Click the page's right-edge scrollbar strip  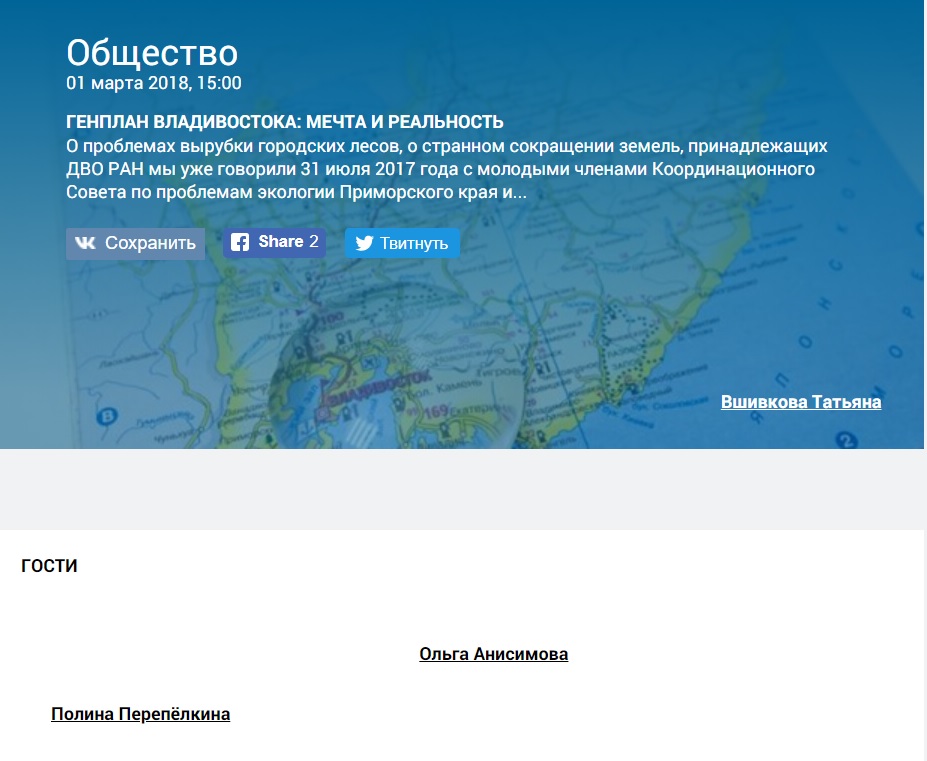tap(924, 380)
